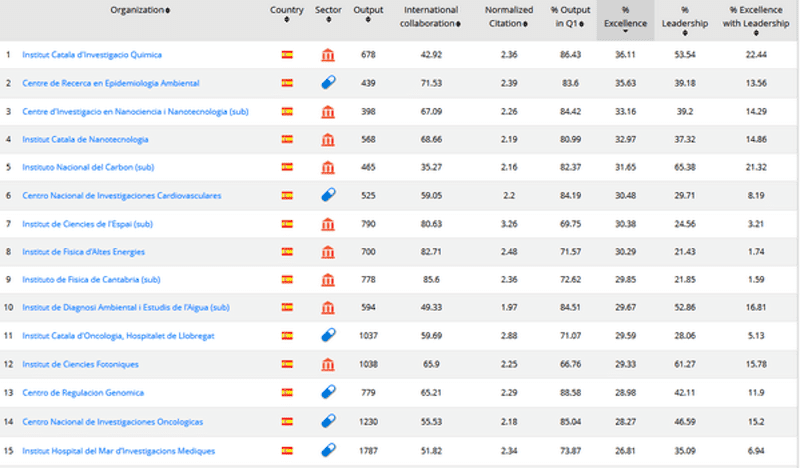Open Institut Hospital del Mar d'Investigacions Mediques link

click(x=118, y=451)
